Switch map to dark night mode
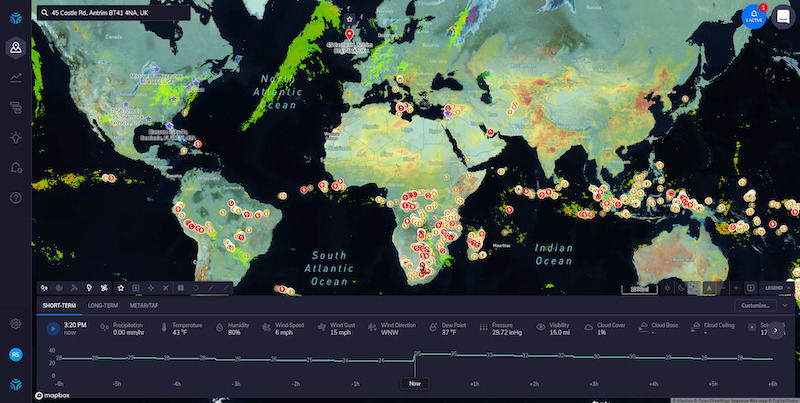The image size is (800, 403). coord(679,288)
